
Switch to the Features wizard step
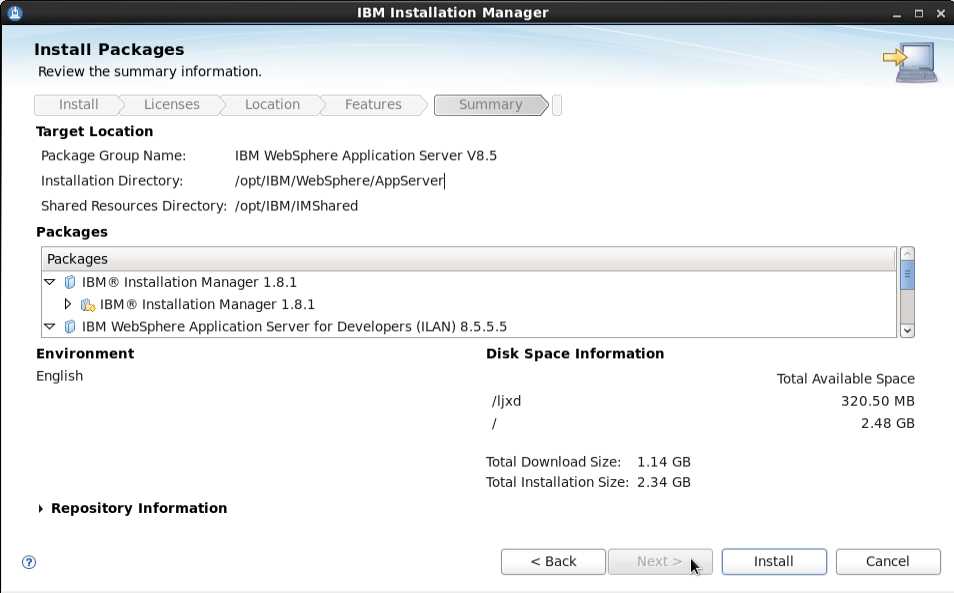tap(373, 105)
